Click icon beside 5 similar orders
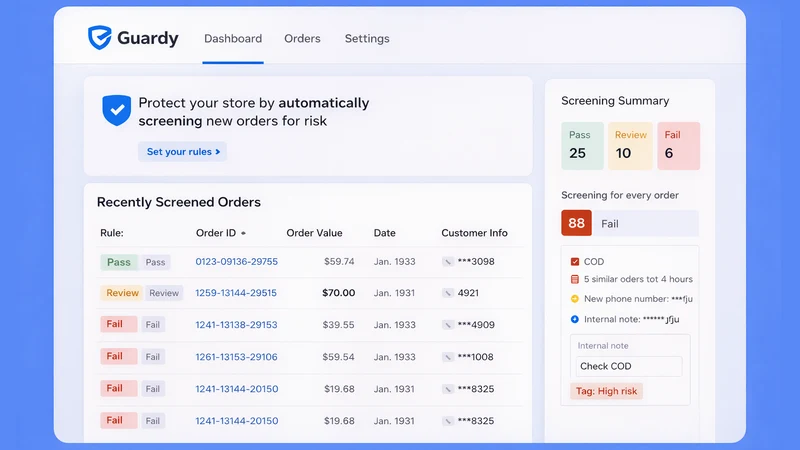Image resolution: width=800 pixels, height=450 pixels. point(575,279)
